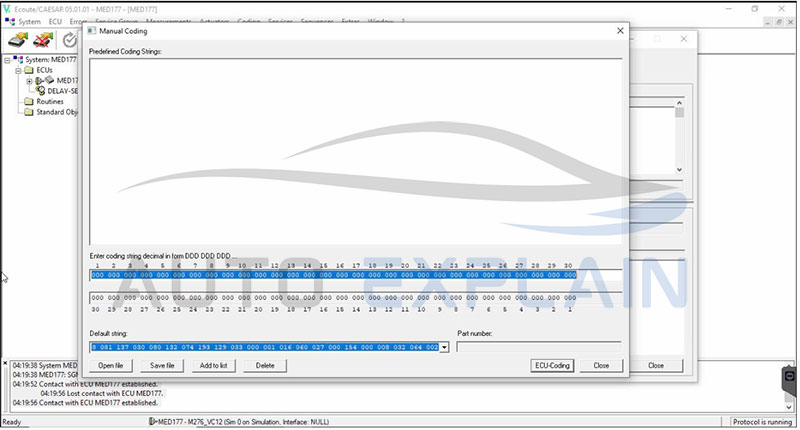Screen dimensions: 800x430
Task: Click the MED177 status bar ECU icon
Action: click(x=152, y=422)
